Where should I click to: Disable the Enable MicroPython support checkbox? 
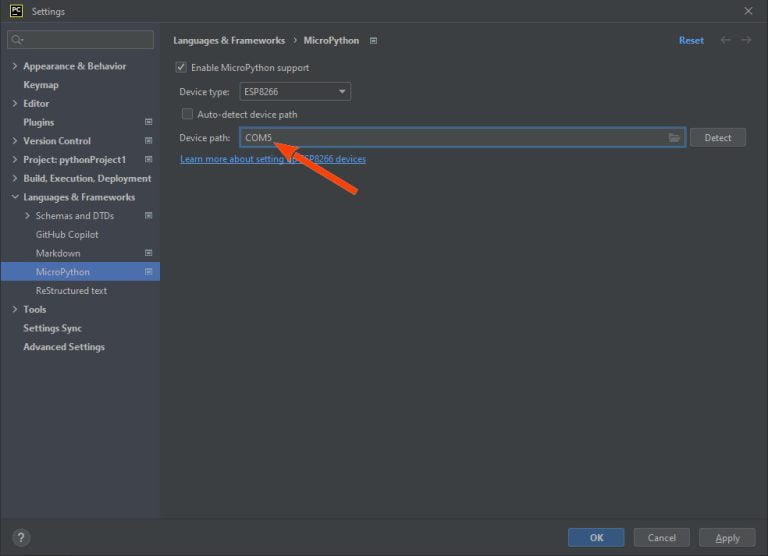(x=181, y=68)
